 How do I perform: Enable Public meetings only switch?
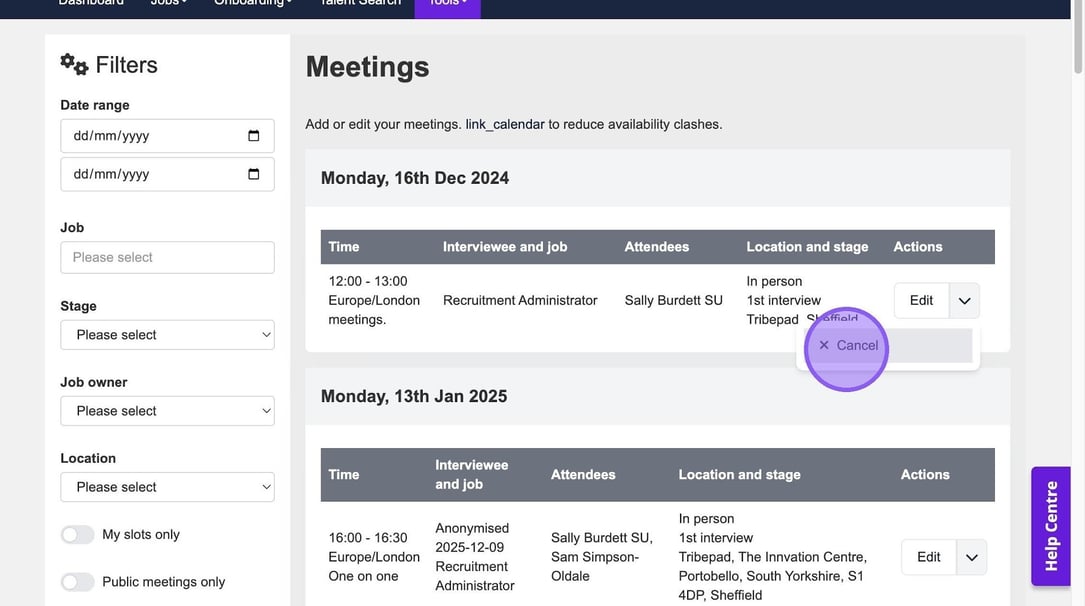pos(78,582)
